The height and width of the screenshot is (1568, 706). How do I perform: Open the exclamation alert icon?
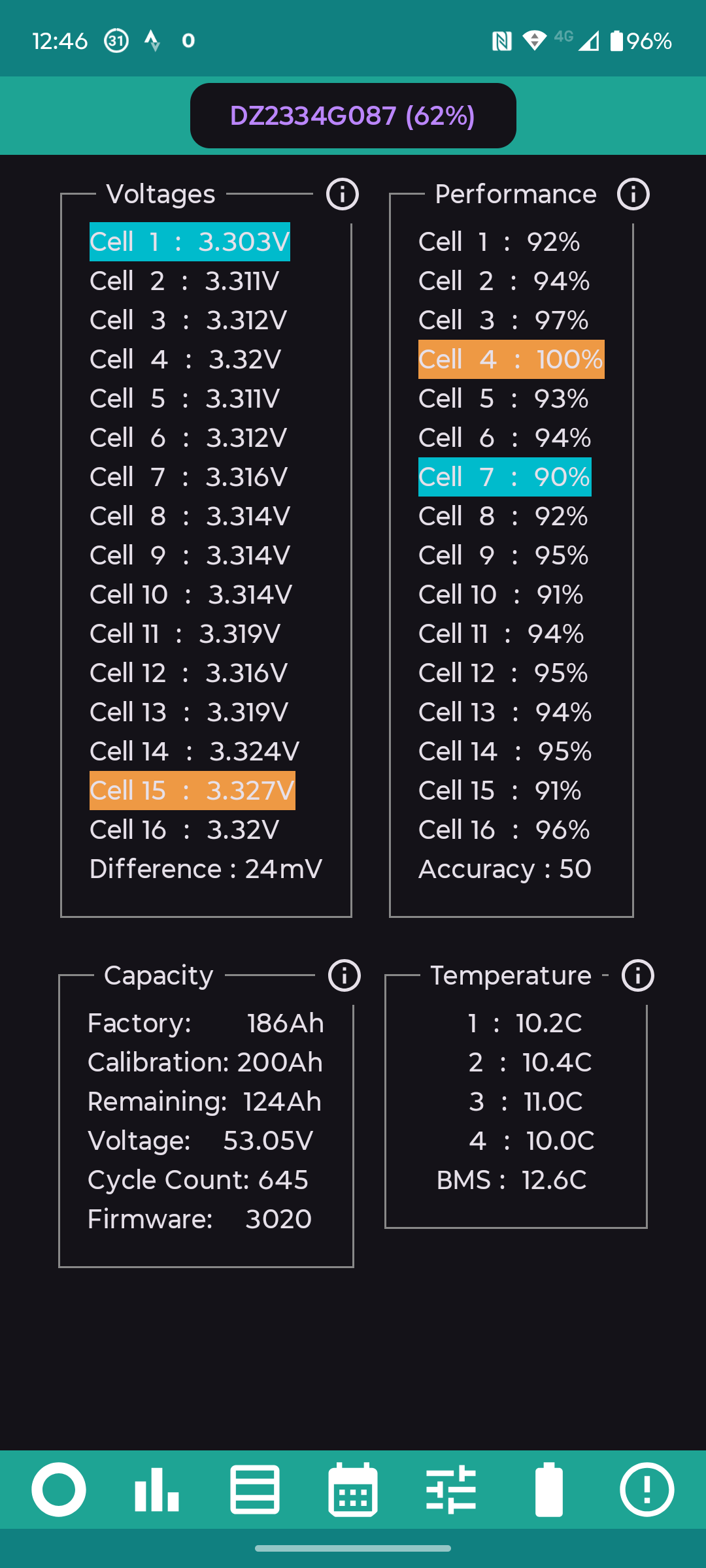click(x=647, y=1490)
